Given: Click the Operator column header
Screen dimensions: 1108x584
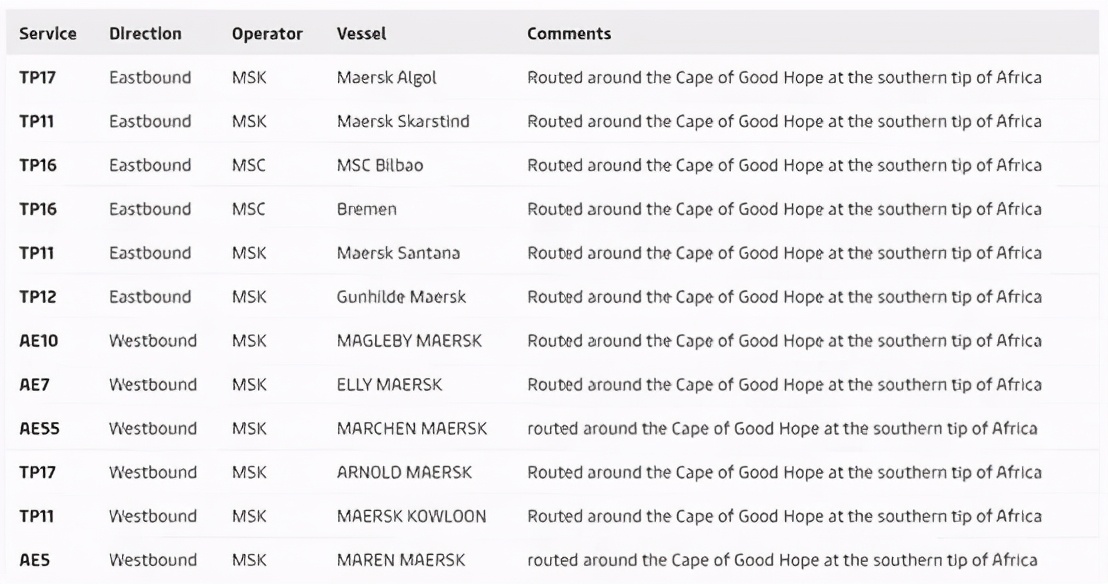Looking at the screenshot, I should pos(267,34).
